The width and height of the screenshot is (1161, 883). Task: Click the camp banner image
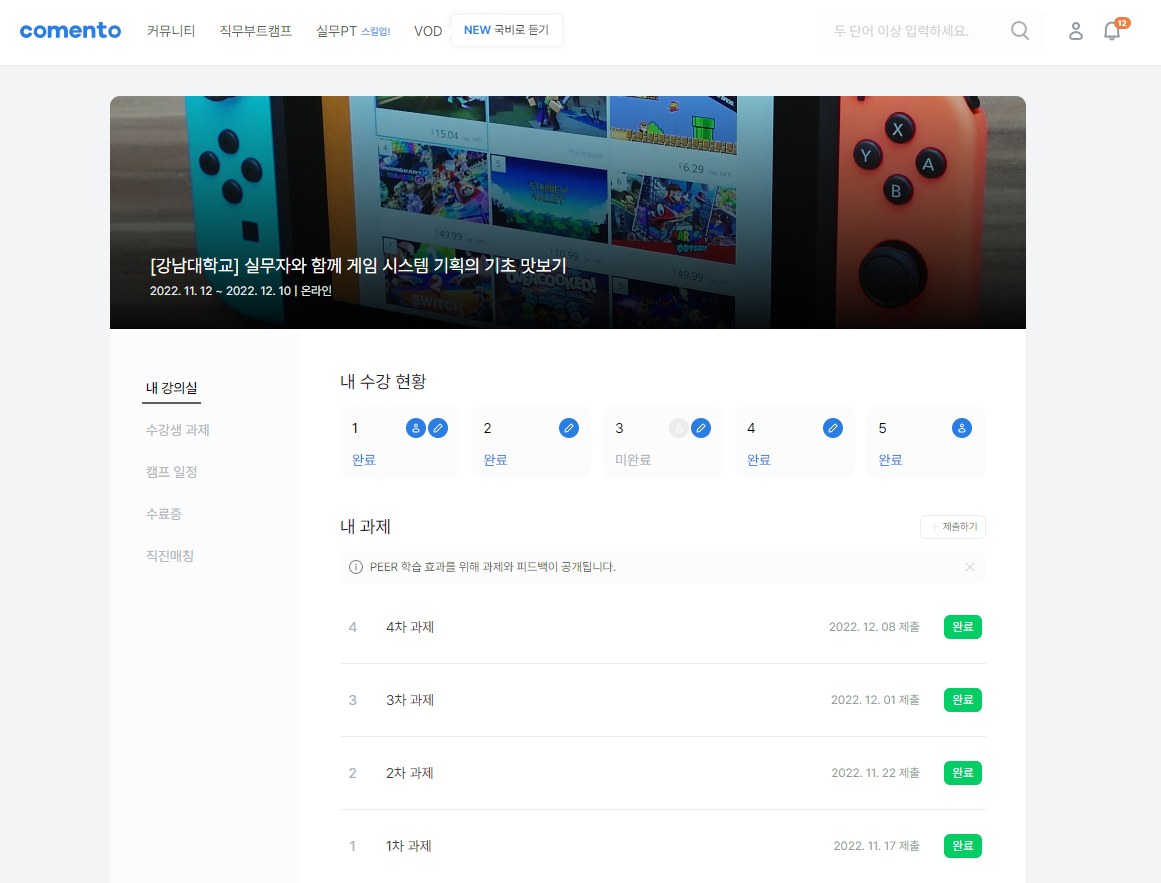(568, 212)
